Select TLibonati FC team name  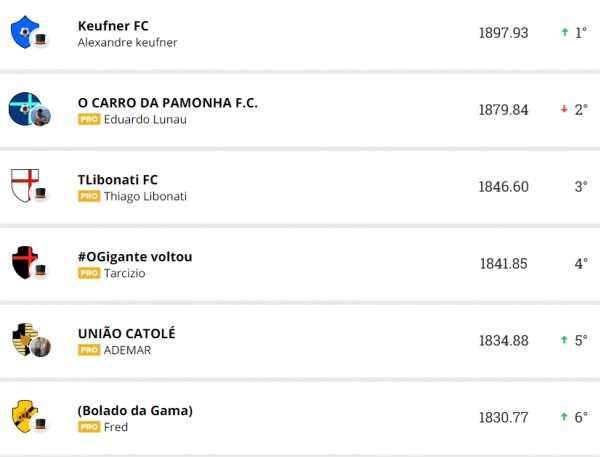(x=118, y=180)
